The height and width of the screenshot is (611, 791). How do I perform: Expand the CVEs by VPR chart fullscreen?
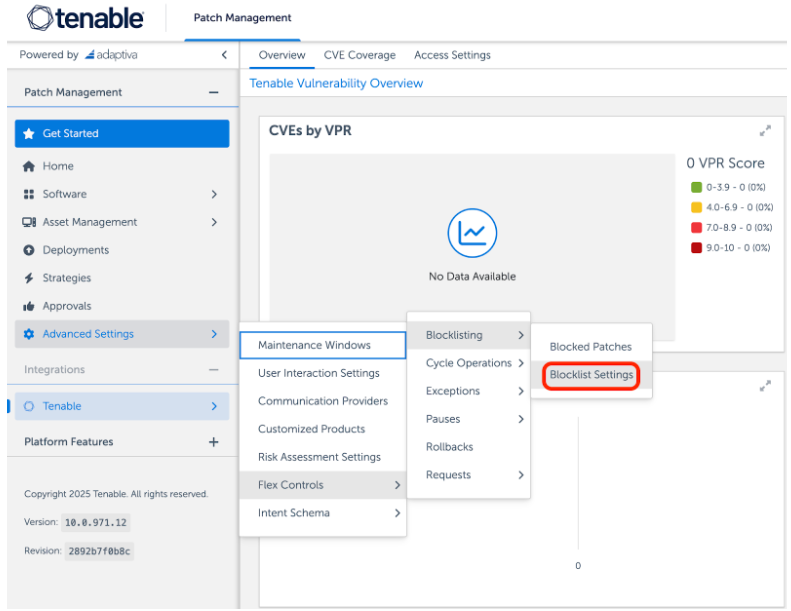click(765, 131)
